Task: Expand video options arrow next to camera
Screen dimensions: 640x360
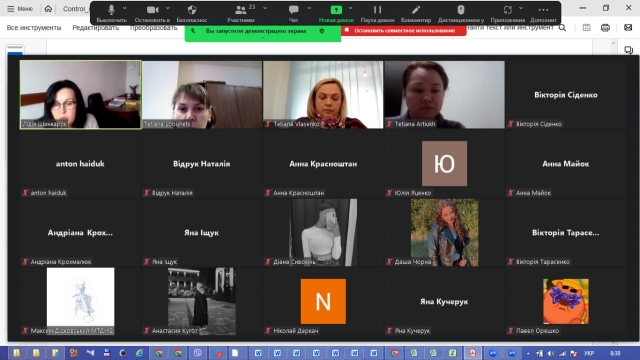Action: click(x=167, y=8)
